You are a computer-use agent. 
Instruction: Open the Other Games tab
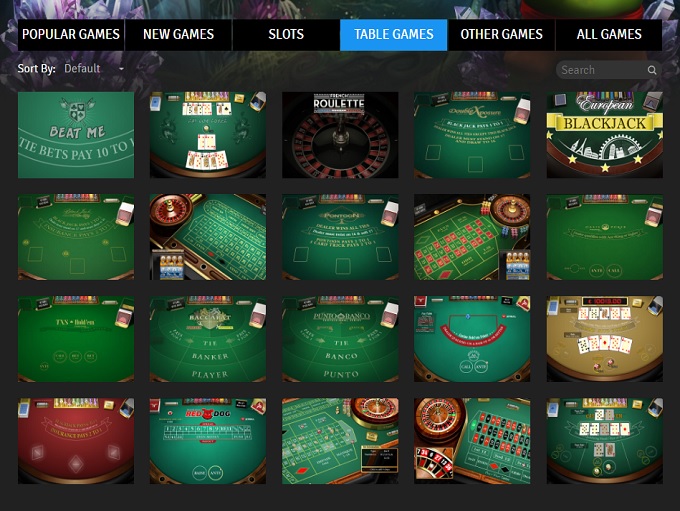501,35
